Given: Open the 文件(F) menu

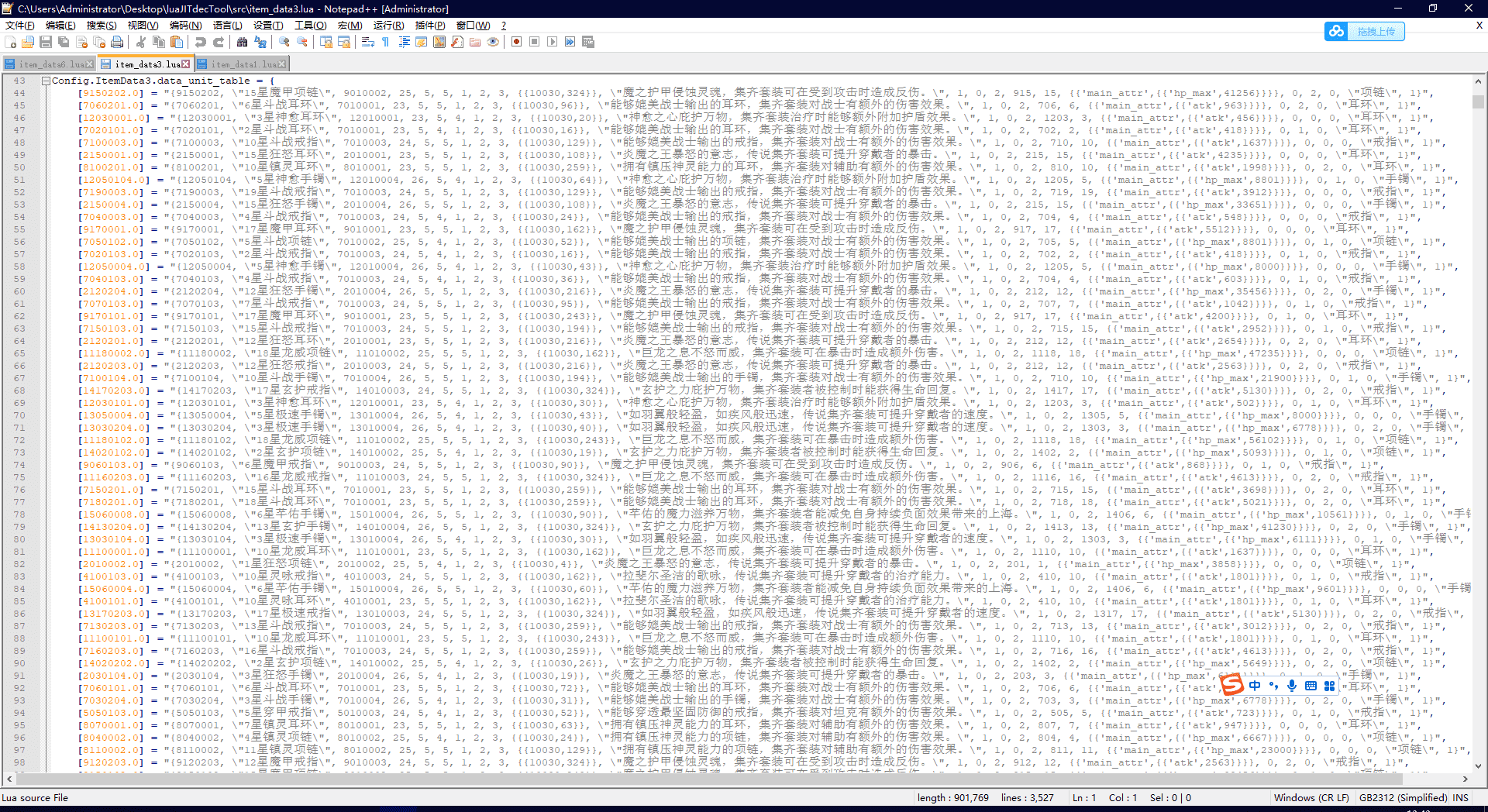Looking at the screenshot, I should (19, 26).
